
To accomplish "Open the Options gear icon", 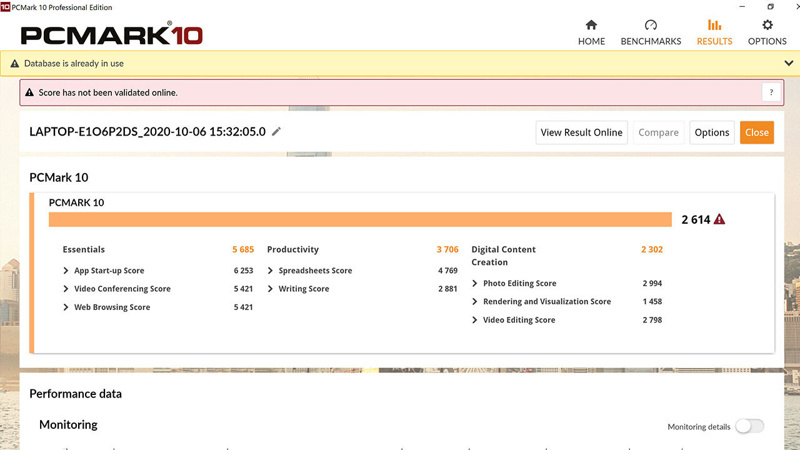I will click(767, 24).
